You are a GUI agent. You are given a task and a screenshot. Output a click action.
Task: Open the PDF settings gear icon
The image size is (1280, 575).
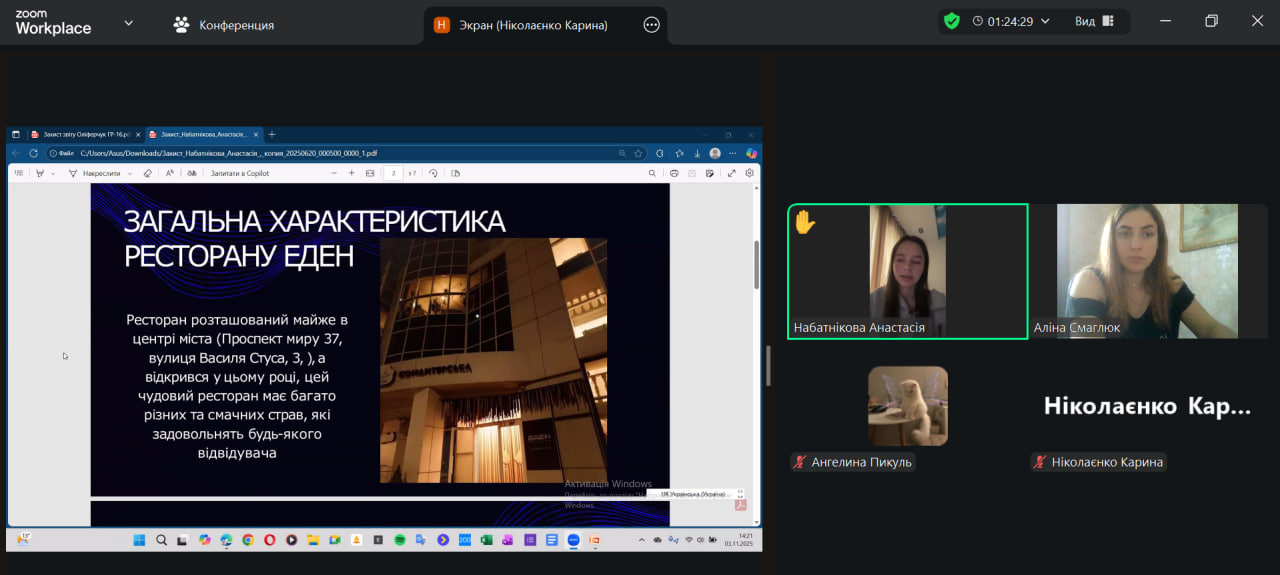pyautogui.click(x=750, y=173)
